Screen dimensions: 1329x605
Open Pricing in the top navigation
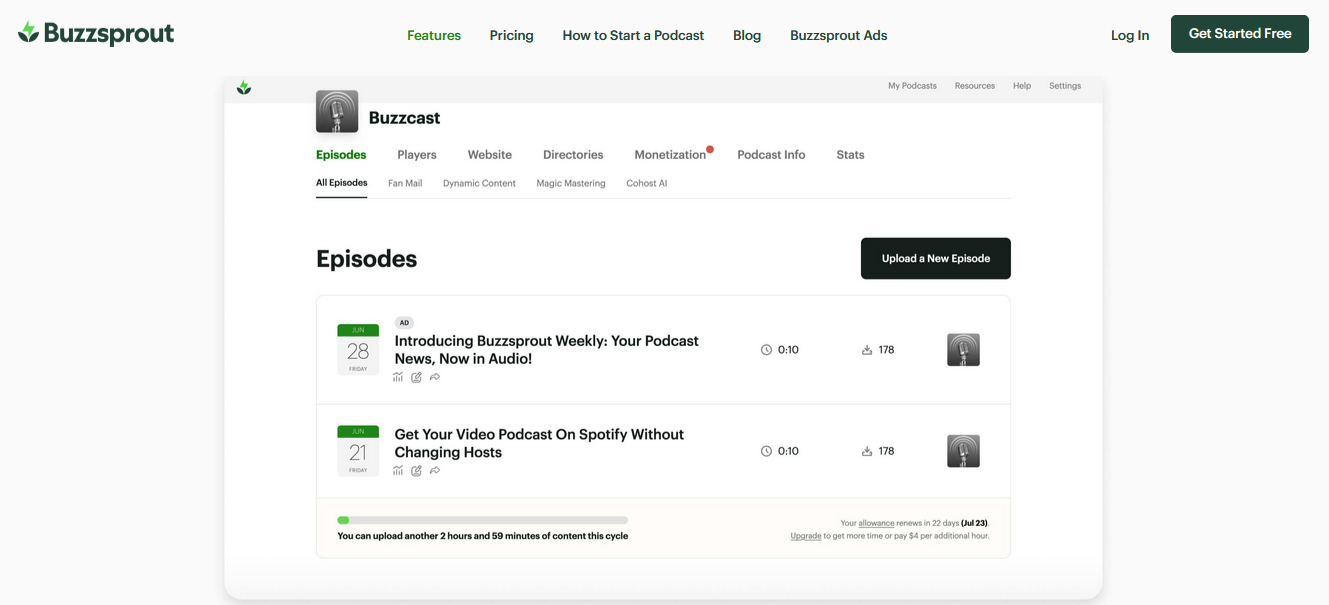[x=511, y=35]
